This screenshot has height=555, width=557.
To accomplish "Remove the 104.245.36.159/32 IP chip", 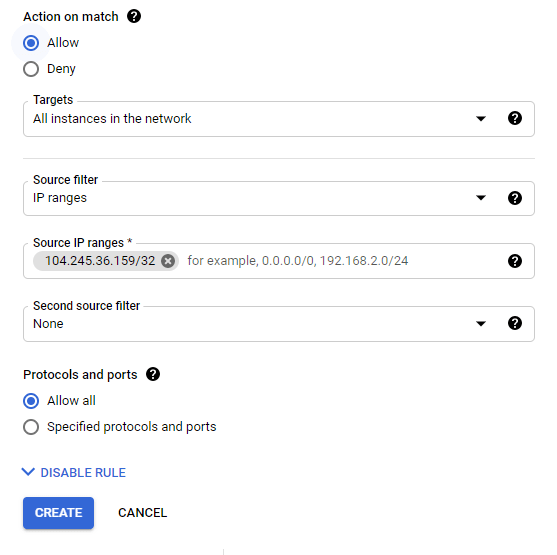I will [x=168, y=261].
